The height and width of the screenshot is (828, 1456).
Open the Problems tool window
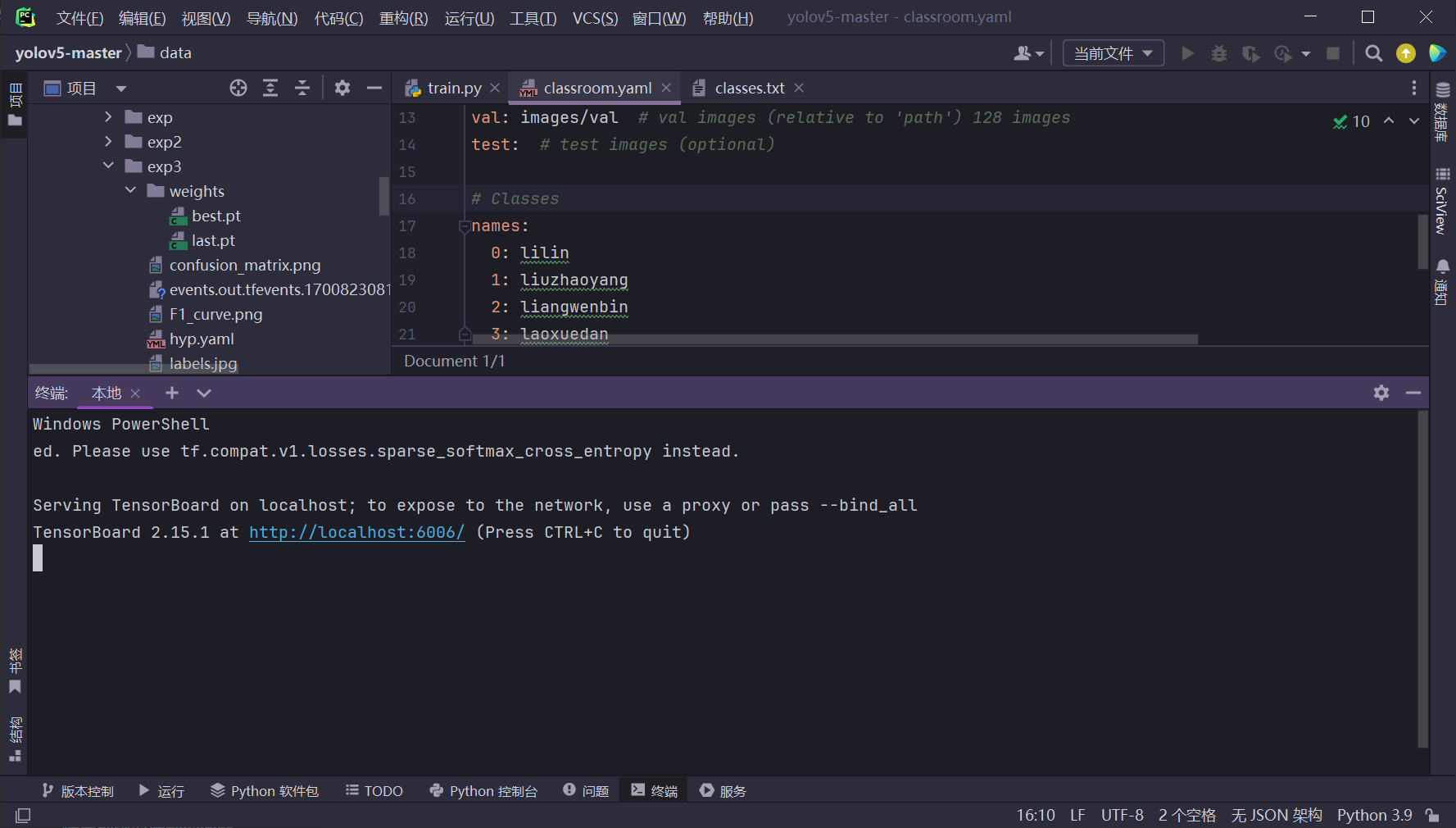point(586,790)
